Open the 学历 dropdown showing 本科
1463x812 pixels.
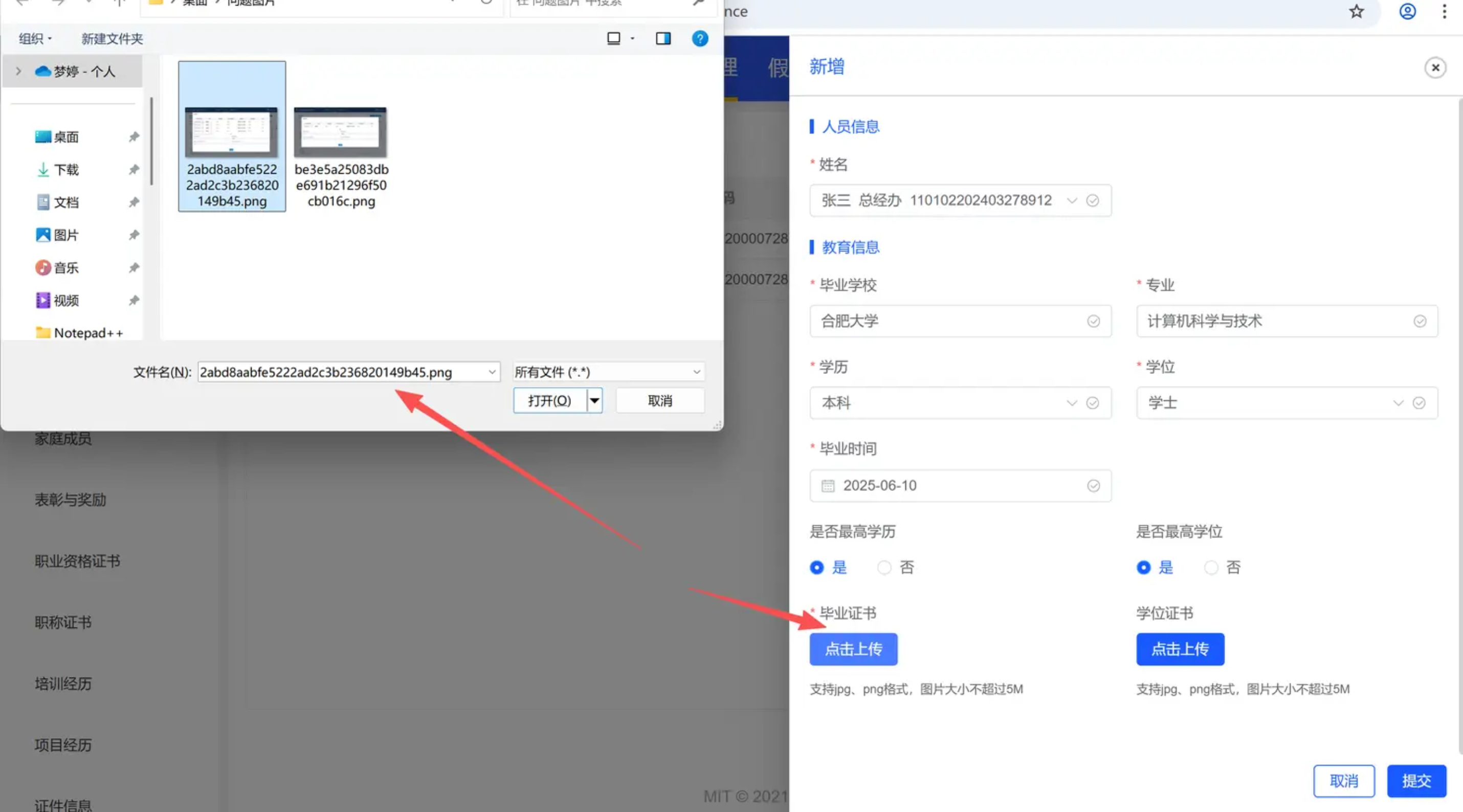(x=960, y=403)
